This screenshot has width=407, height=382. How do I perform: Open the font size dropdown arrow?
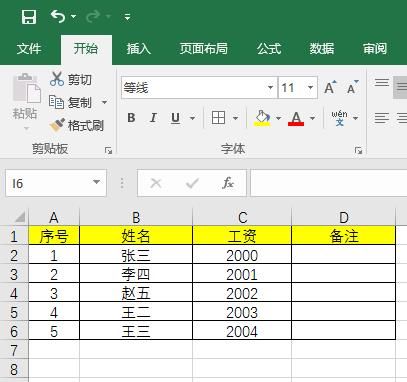[x=311, y=88]
